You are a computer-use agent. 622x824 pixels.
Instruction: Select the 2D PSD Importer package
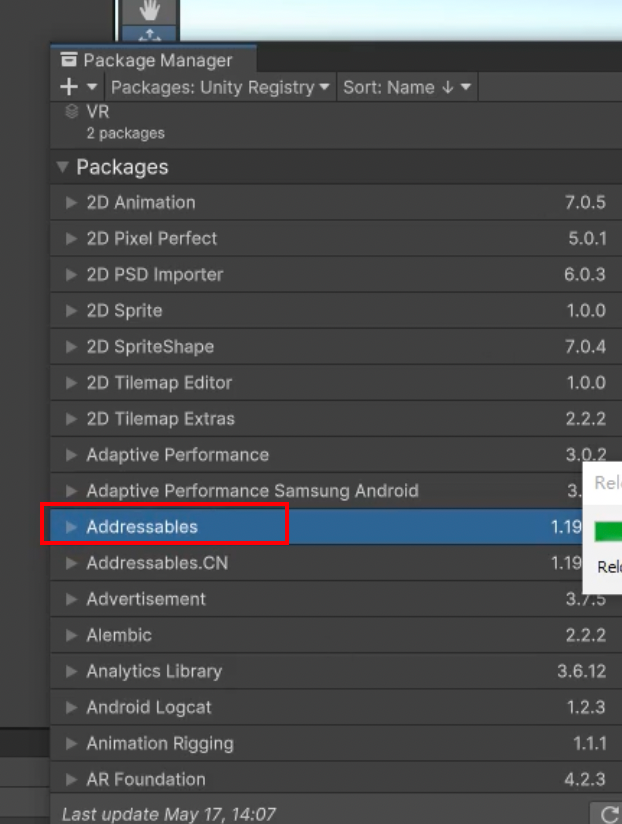tap(336, 274)
